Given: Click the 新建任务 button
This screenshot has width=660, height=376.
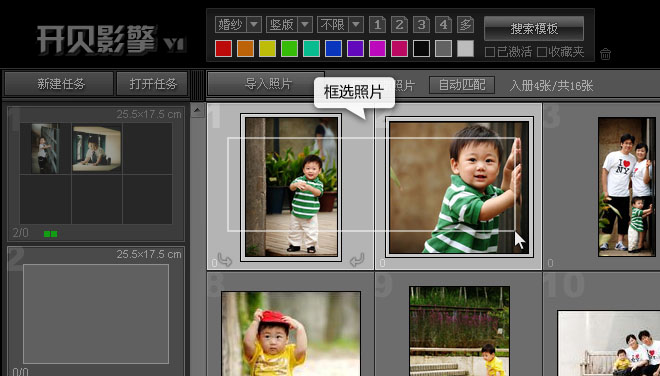Looking at the screenshot, I should pyautogui.click(x=59, y=84).
